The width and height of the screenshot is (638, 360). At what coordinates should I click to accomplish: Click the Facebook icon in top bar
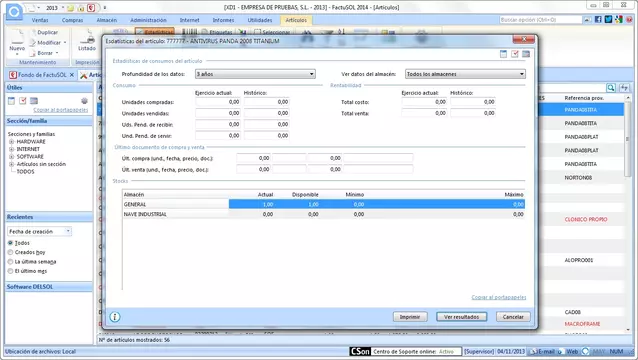tap(598, 20)
